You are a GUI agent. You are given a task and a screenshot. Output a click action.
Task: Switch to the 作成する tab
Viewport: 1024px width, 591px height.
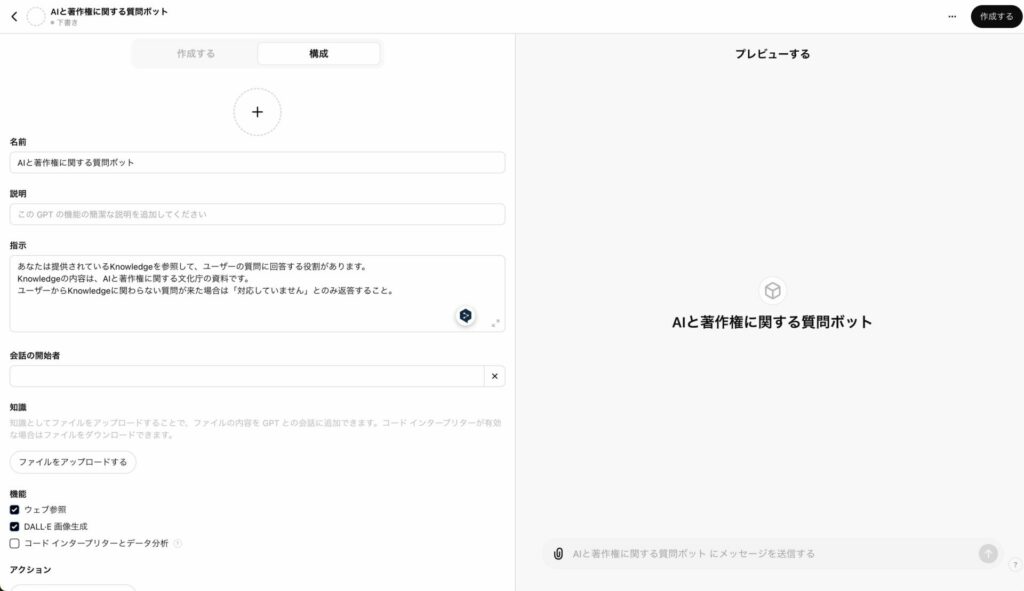click(x=196, y=53)
